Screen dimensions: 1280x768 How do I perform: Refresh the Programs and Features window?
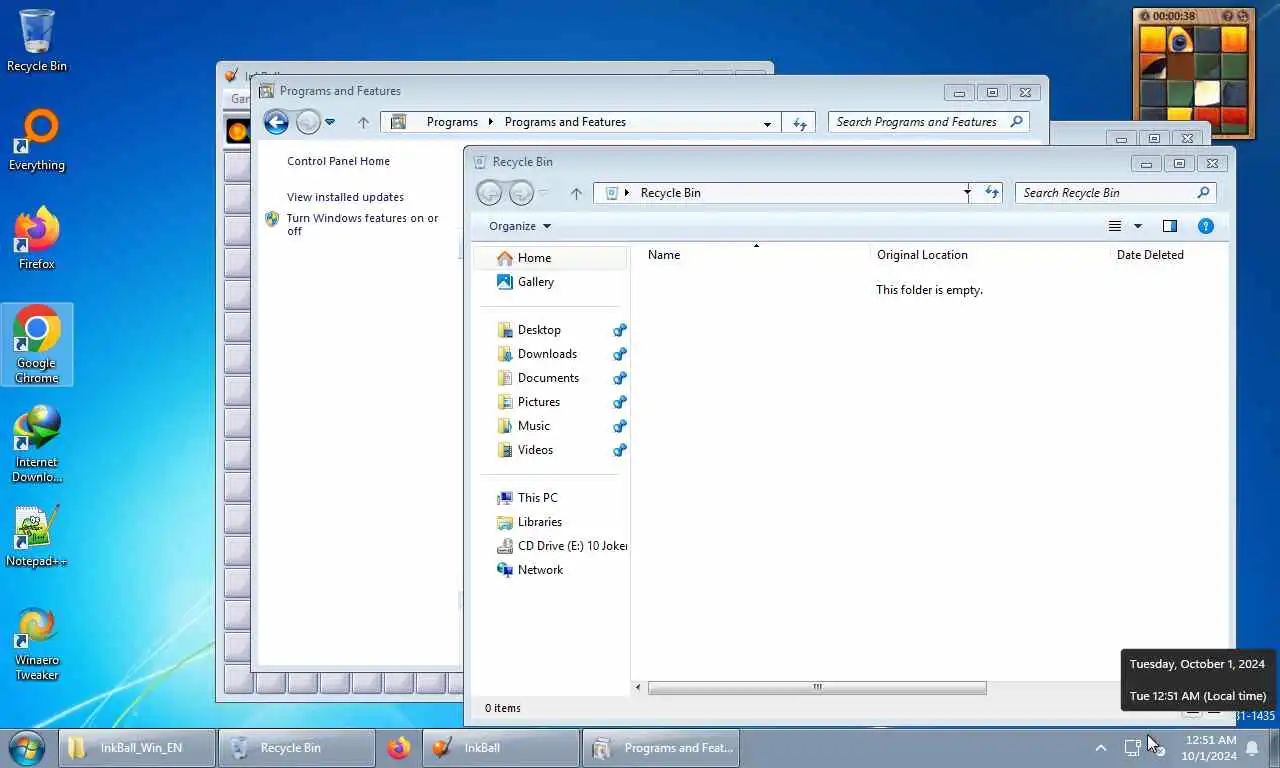(799, 123)
